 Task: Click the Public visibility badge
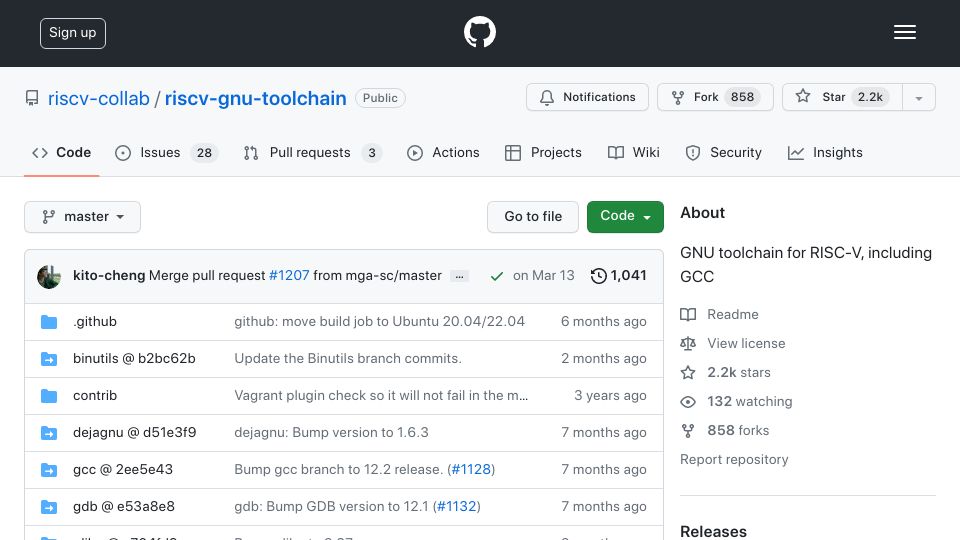point(380,98)
